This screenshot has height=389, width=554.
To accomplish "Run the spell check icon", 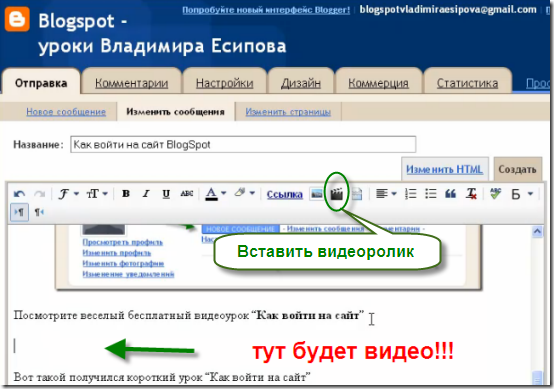I will (x=496, y=193).
